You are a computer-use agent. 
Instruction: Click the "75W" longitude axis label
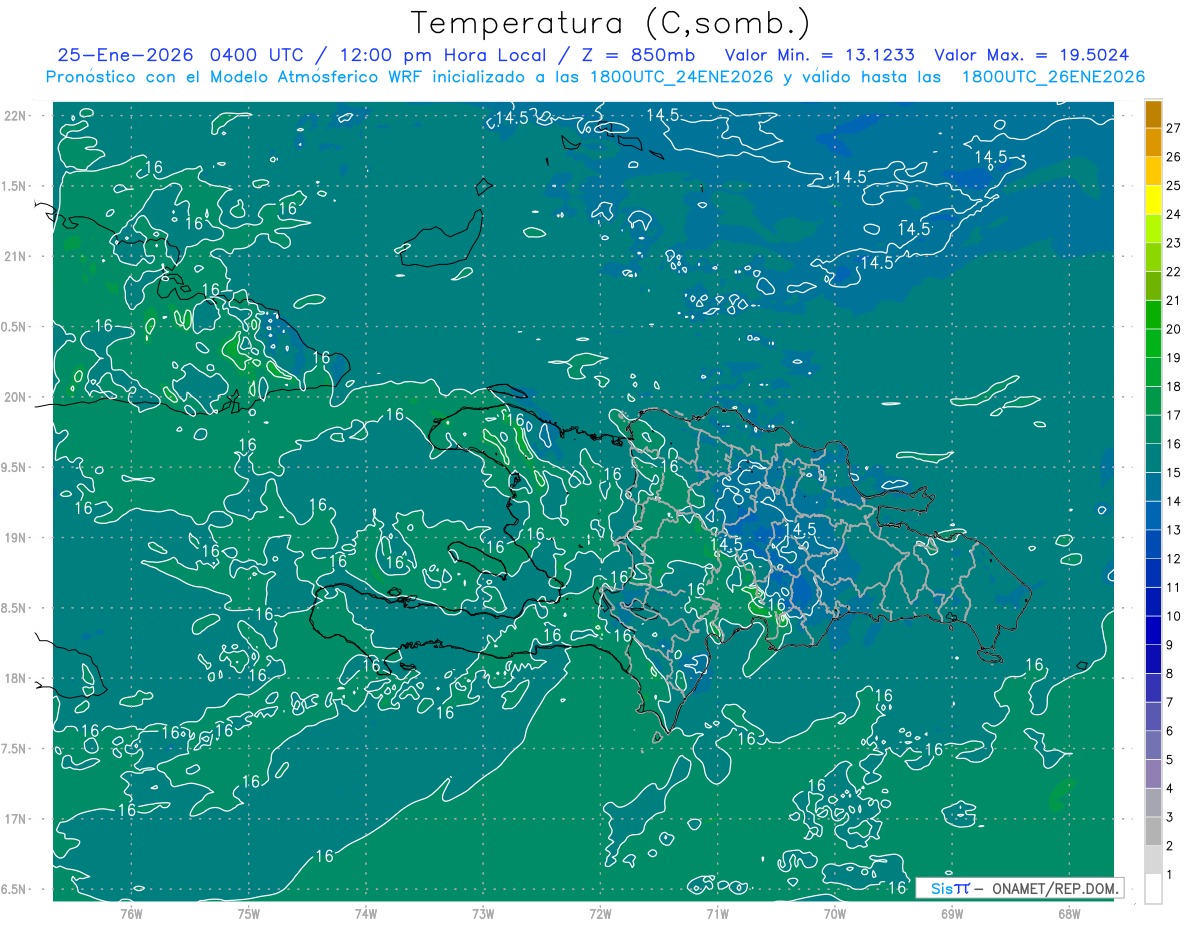[x=249, y=913]
